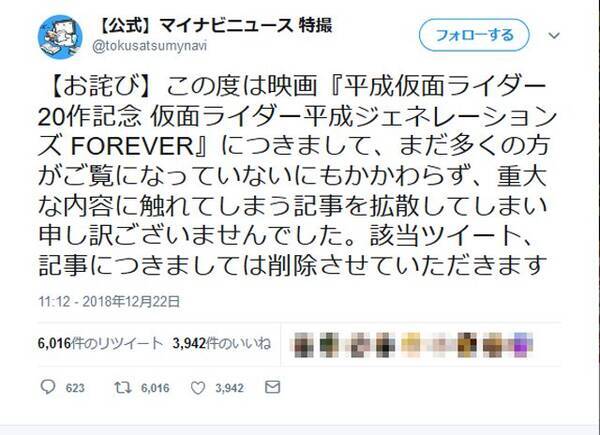
Task: View the 6,016件のリツイート list
Action: [x=100, y=343]
